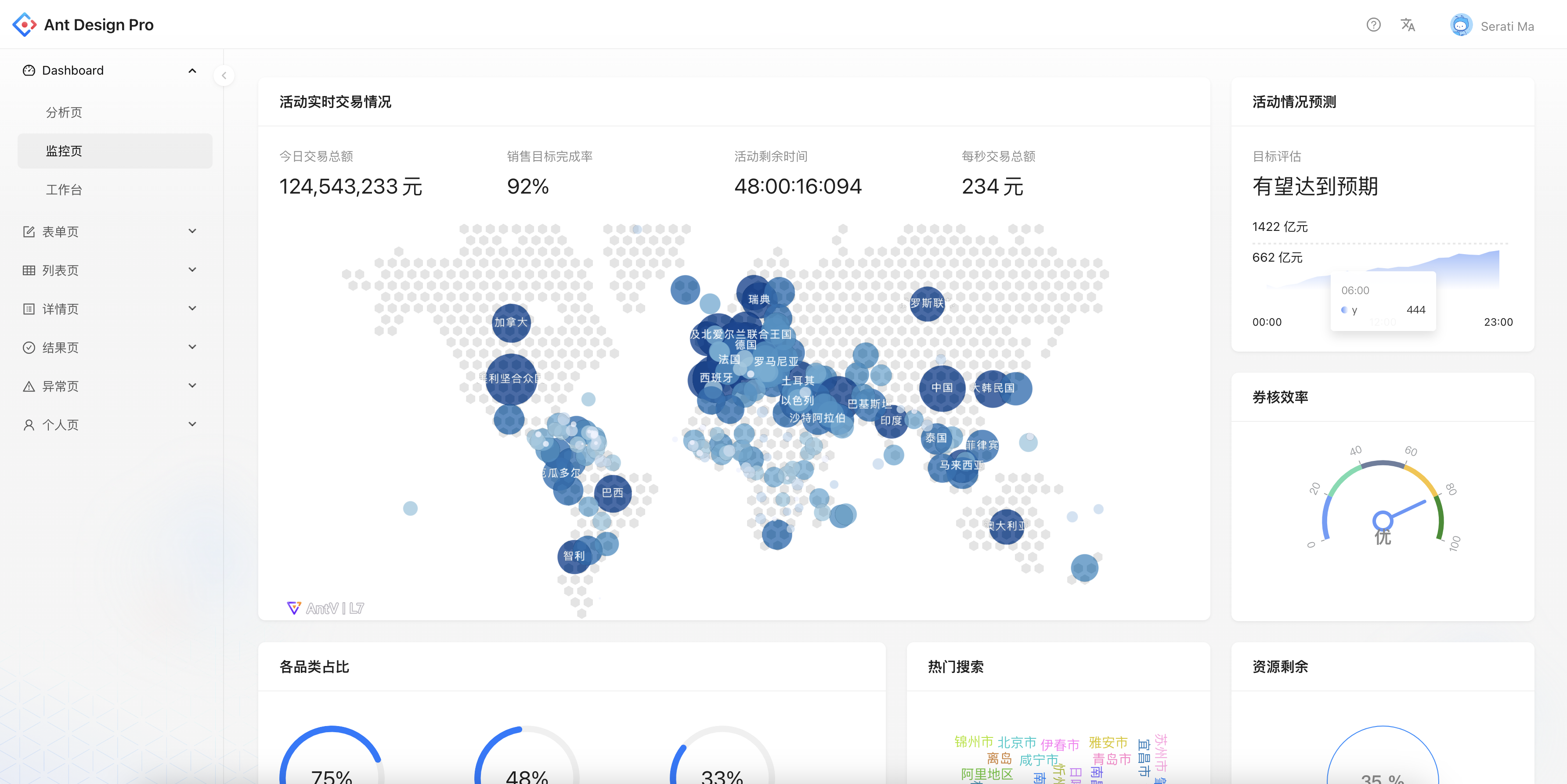Click the 个人页 user icon

point(29,425)
